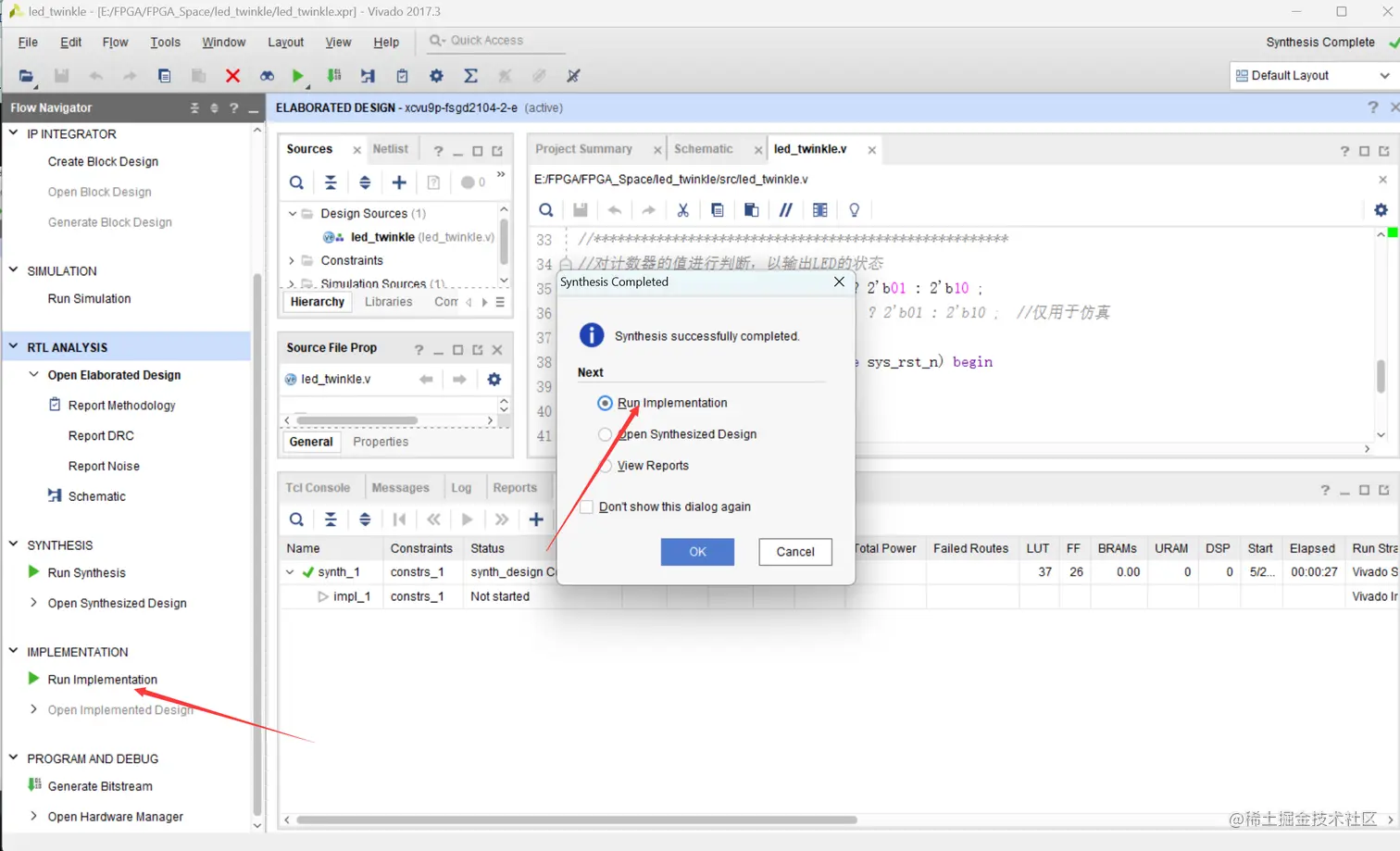1400x851 pixels.
Task: Search in the Design Runs panel
Action: 296,519
